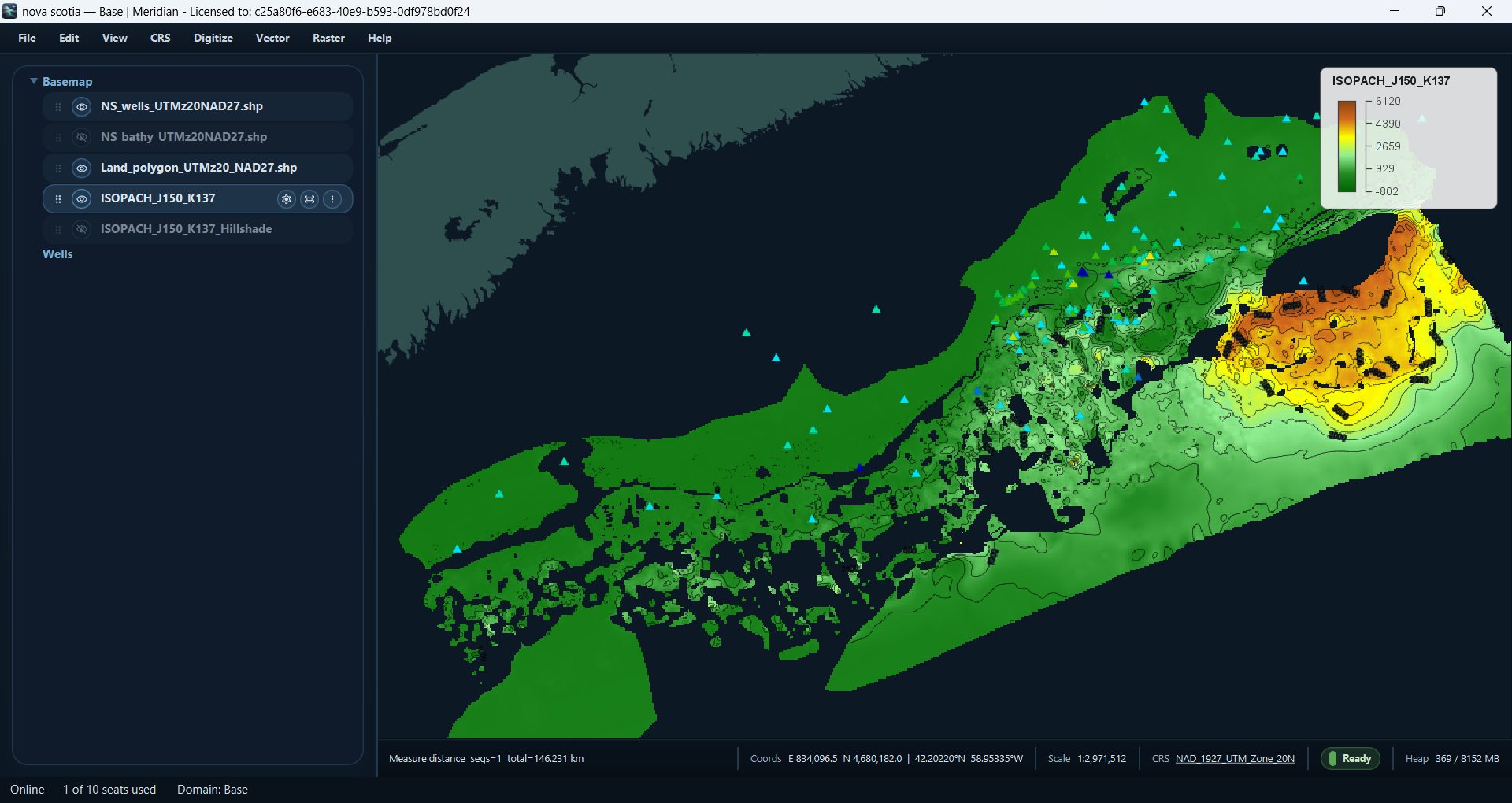The width and height of the screenshot is (1512, 803).
Task: Click the scale value 1:2,971,512
Action: point(1102,759)
